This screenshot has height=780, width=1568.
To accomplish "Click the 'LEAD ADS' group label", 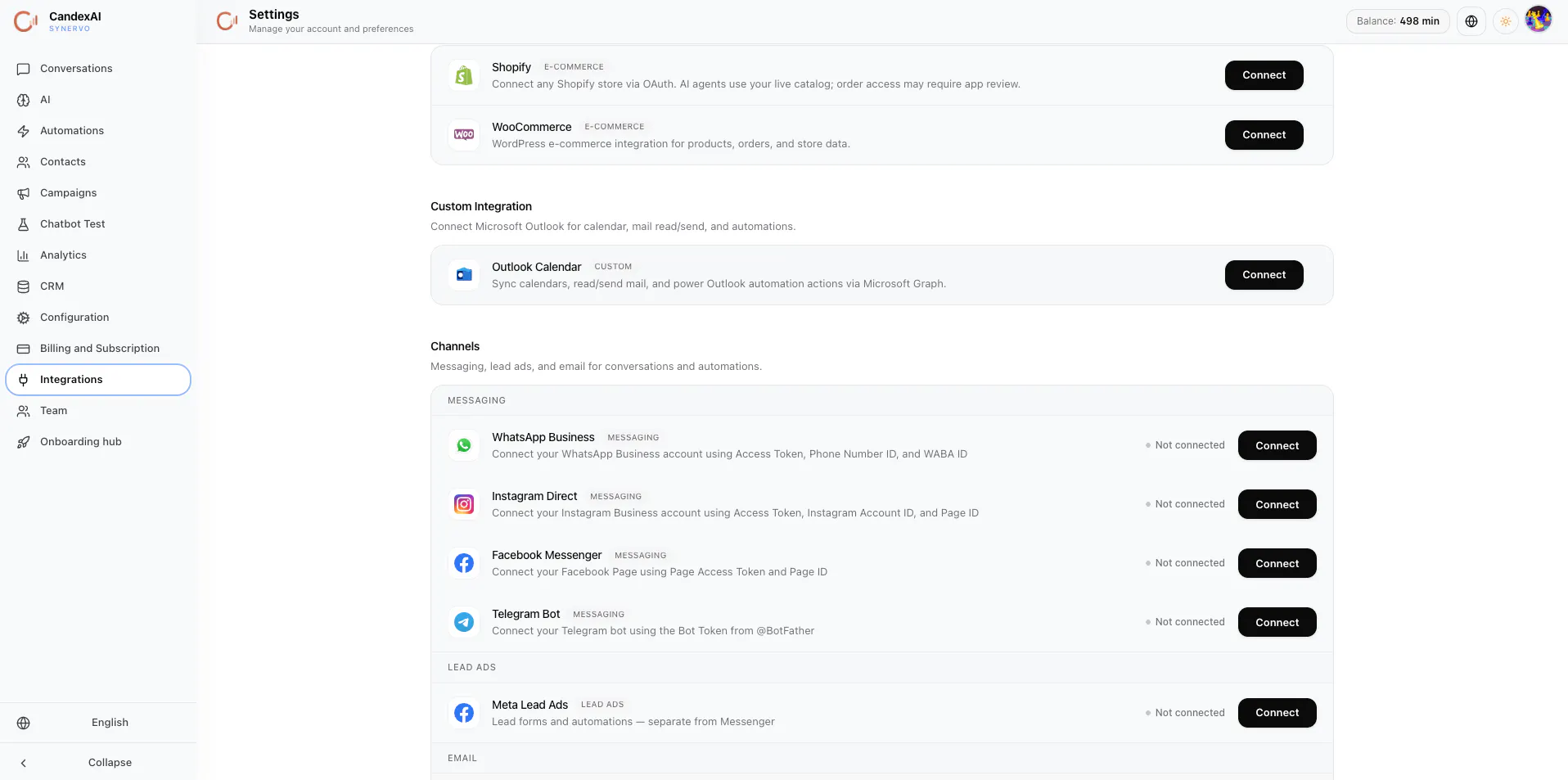I will (471, 667).
